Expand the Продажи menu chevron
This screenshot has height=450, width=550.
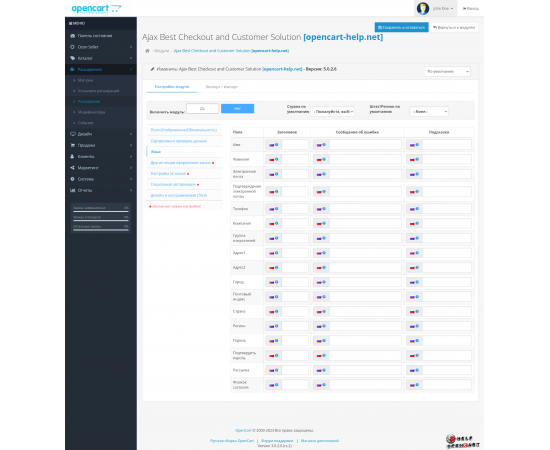131,145
